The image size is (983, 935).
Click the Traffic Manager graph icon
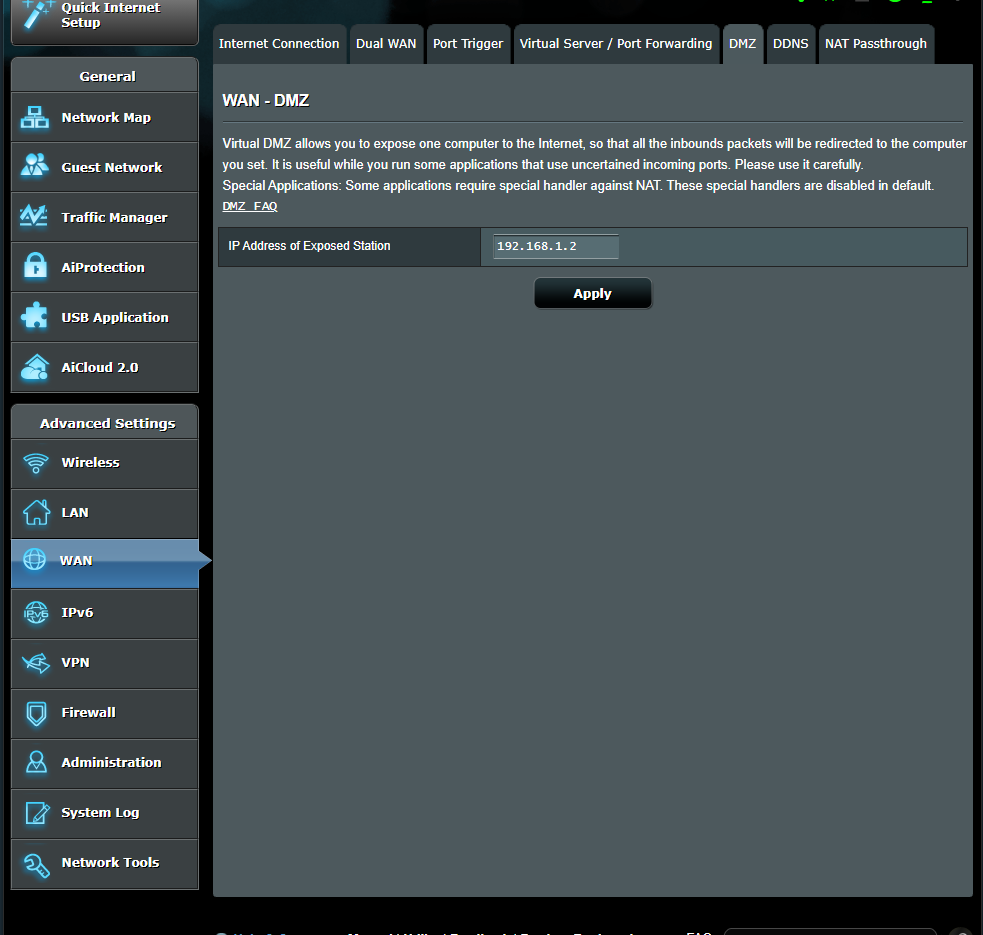[35, 217]
